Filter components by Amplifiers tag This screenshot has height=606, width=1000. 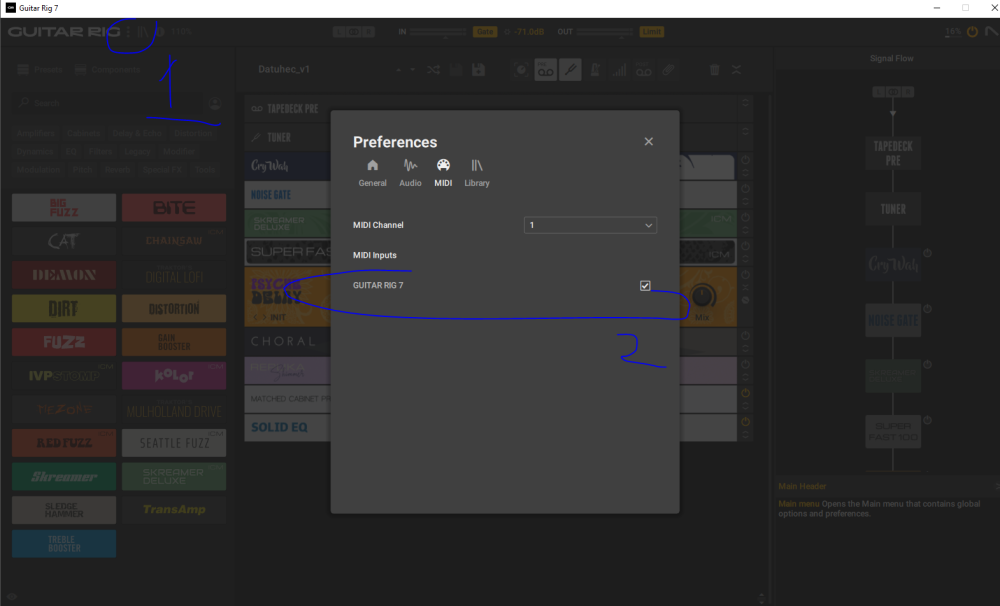click(x=36, y=133)
